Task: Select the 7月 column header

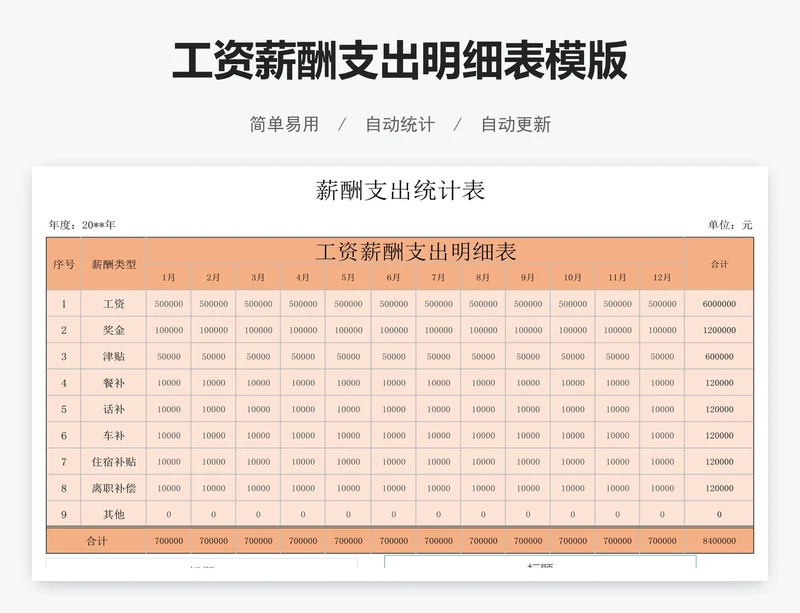Action: click(x=438, y=277)
